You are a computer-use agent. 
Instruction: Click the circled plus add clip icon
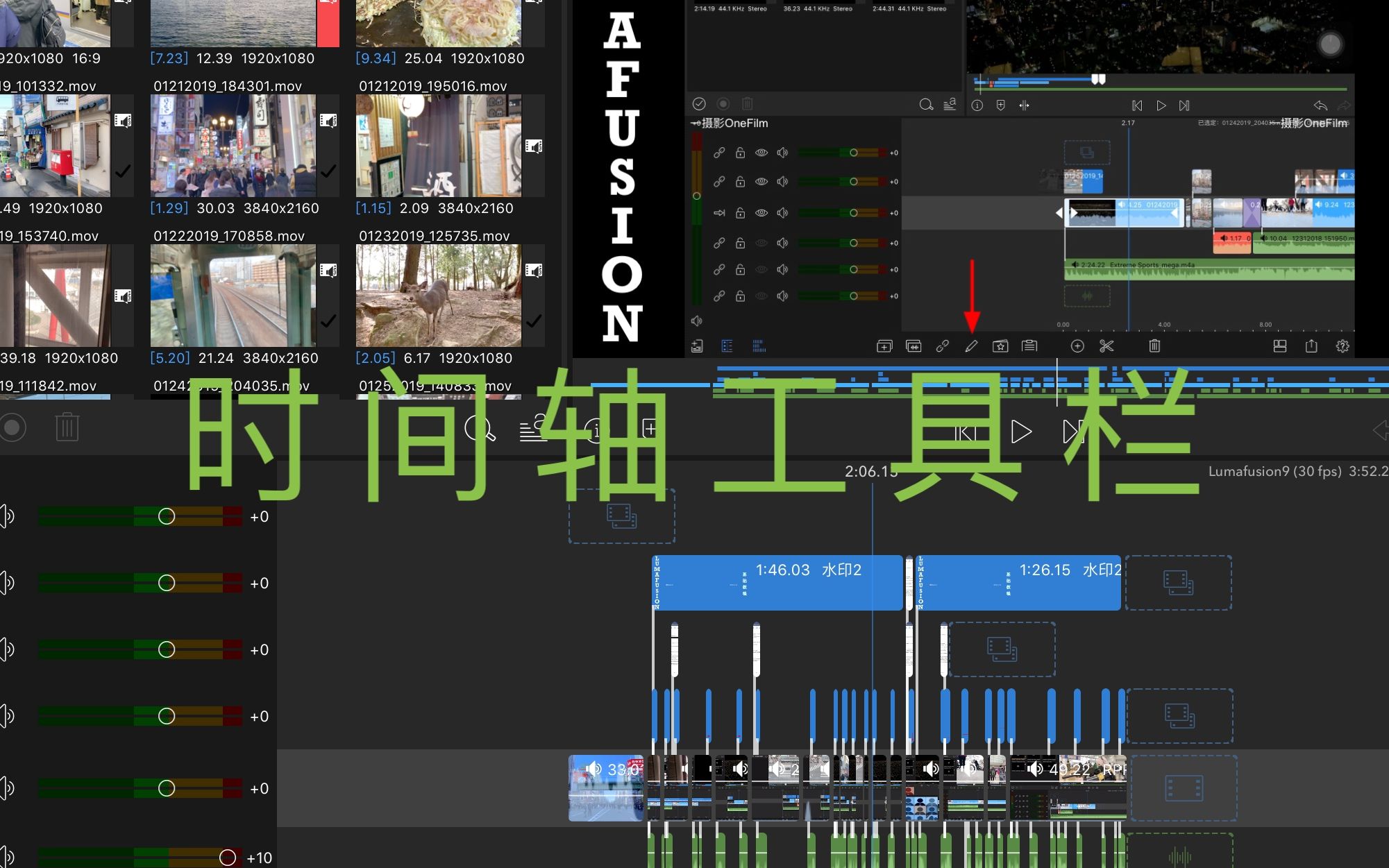pyautogui.click(x=1077, y=346)
